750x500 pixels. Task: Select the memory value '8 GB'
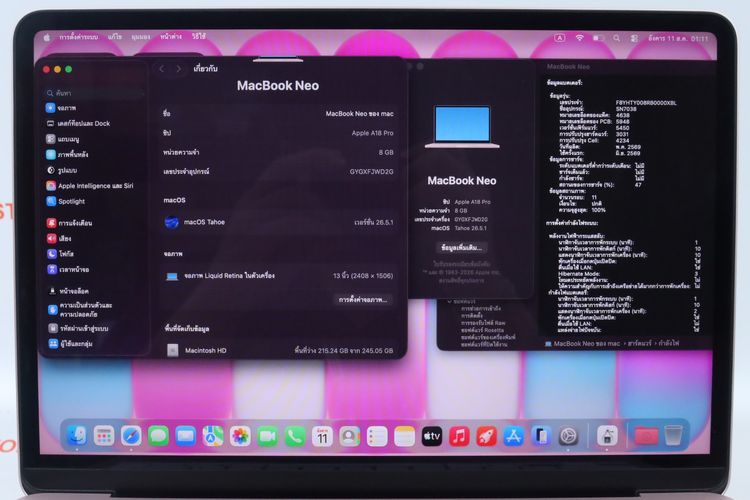coord(386,153)
